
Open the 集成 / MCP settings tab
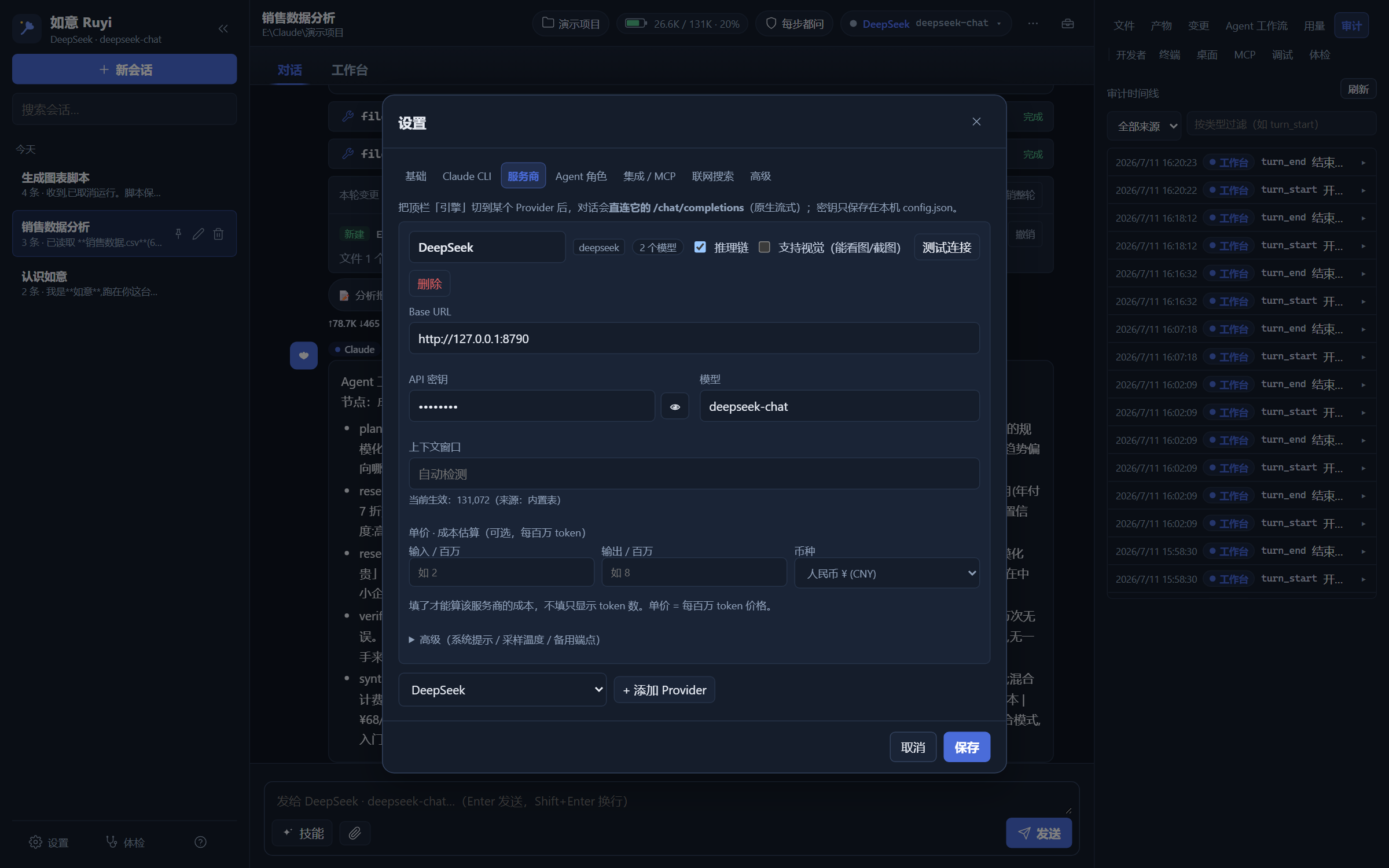[x=649, y=176]
